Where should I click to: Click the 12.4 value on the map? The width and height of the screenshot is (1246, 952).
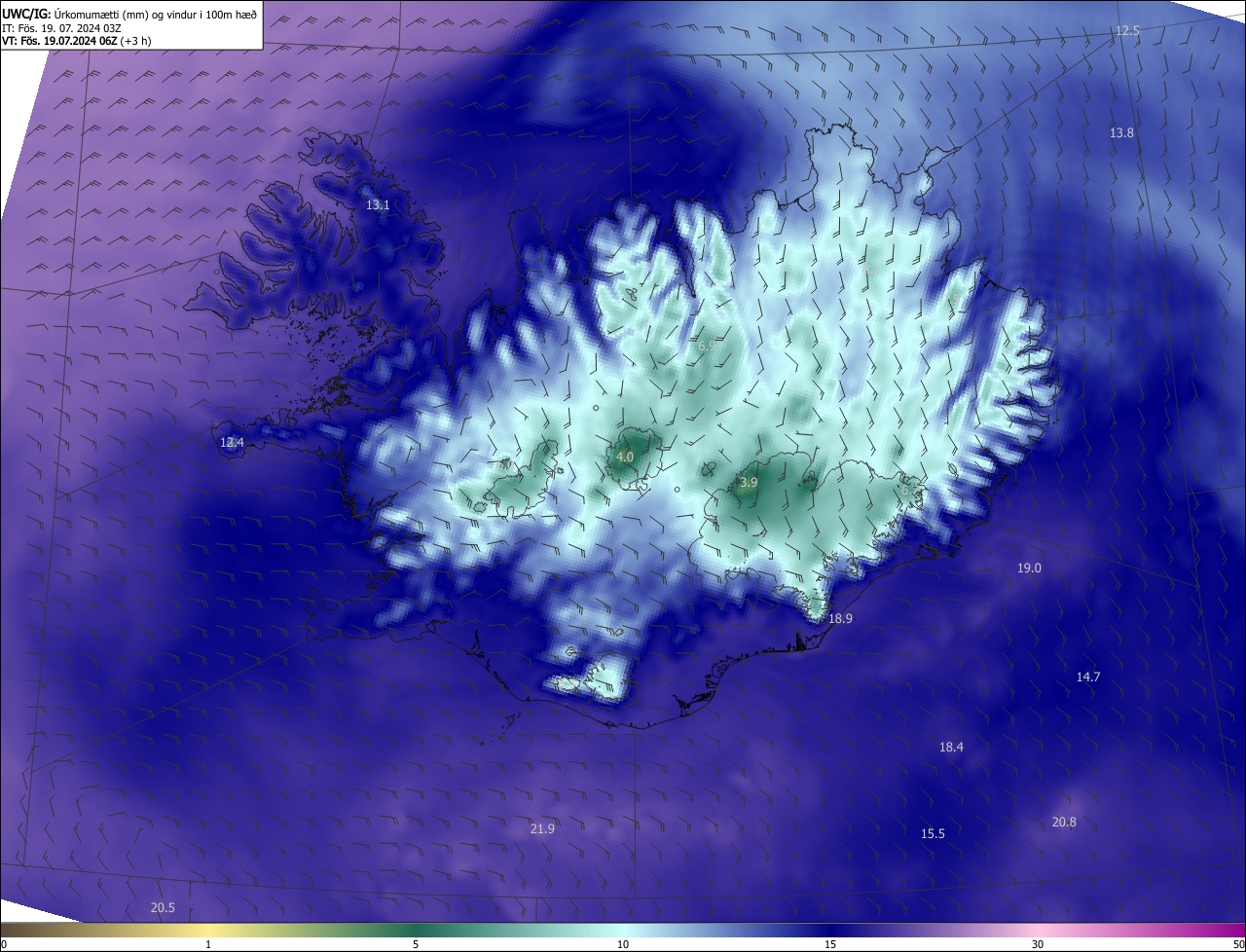tap(232, 443)
